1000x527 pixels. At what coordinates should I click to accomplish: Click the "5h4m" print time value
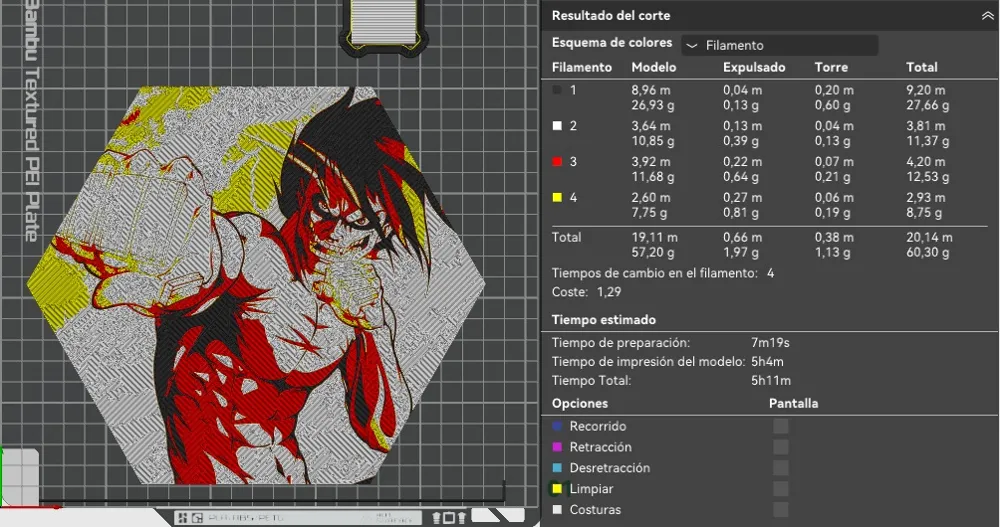767,362
